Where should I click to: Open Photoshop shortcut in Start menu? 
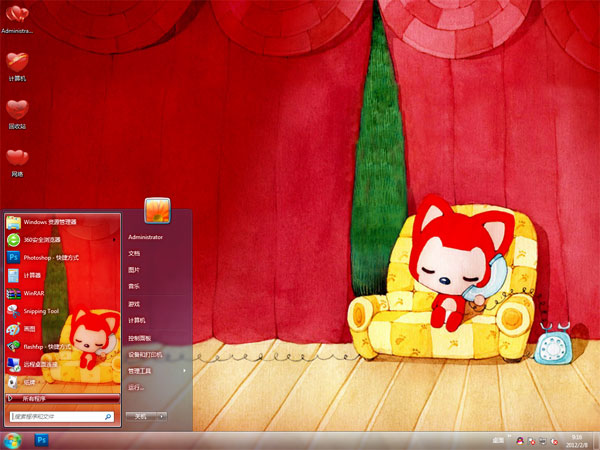click(62, 258)
